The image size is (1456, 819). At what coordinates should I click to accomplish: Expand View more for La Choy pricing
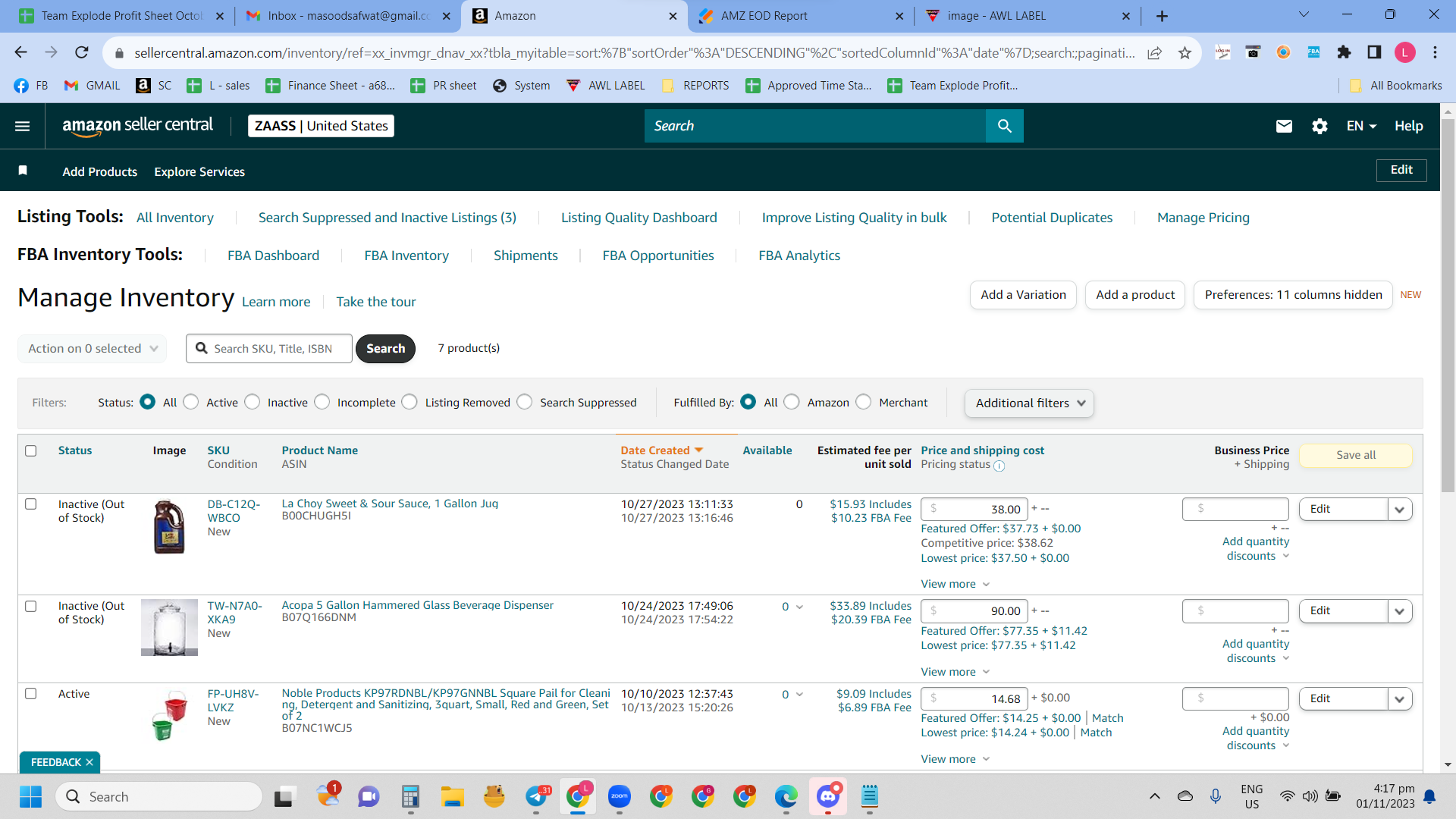click(955, 584)
